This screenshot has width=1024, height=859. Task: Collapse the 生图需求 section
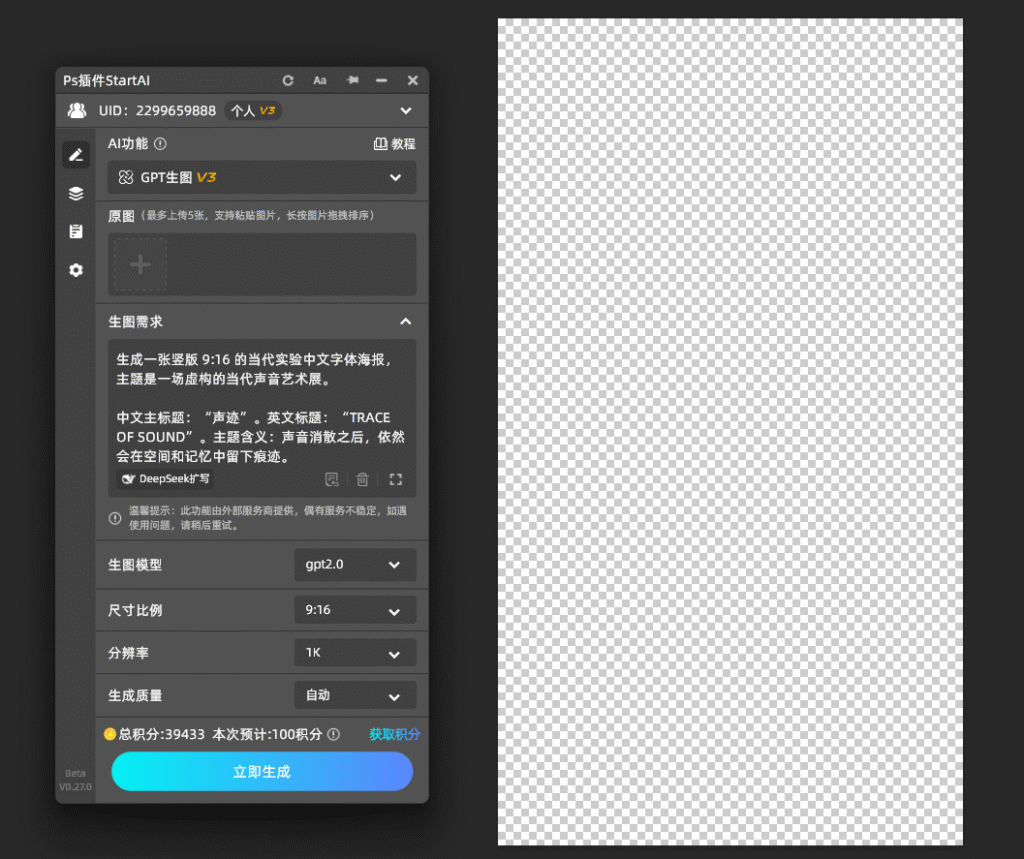click(406, 321)
